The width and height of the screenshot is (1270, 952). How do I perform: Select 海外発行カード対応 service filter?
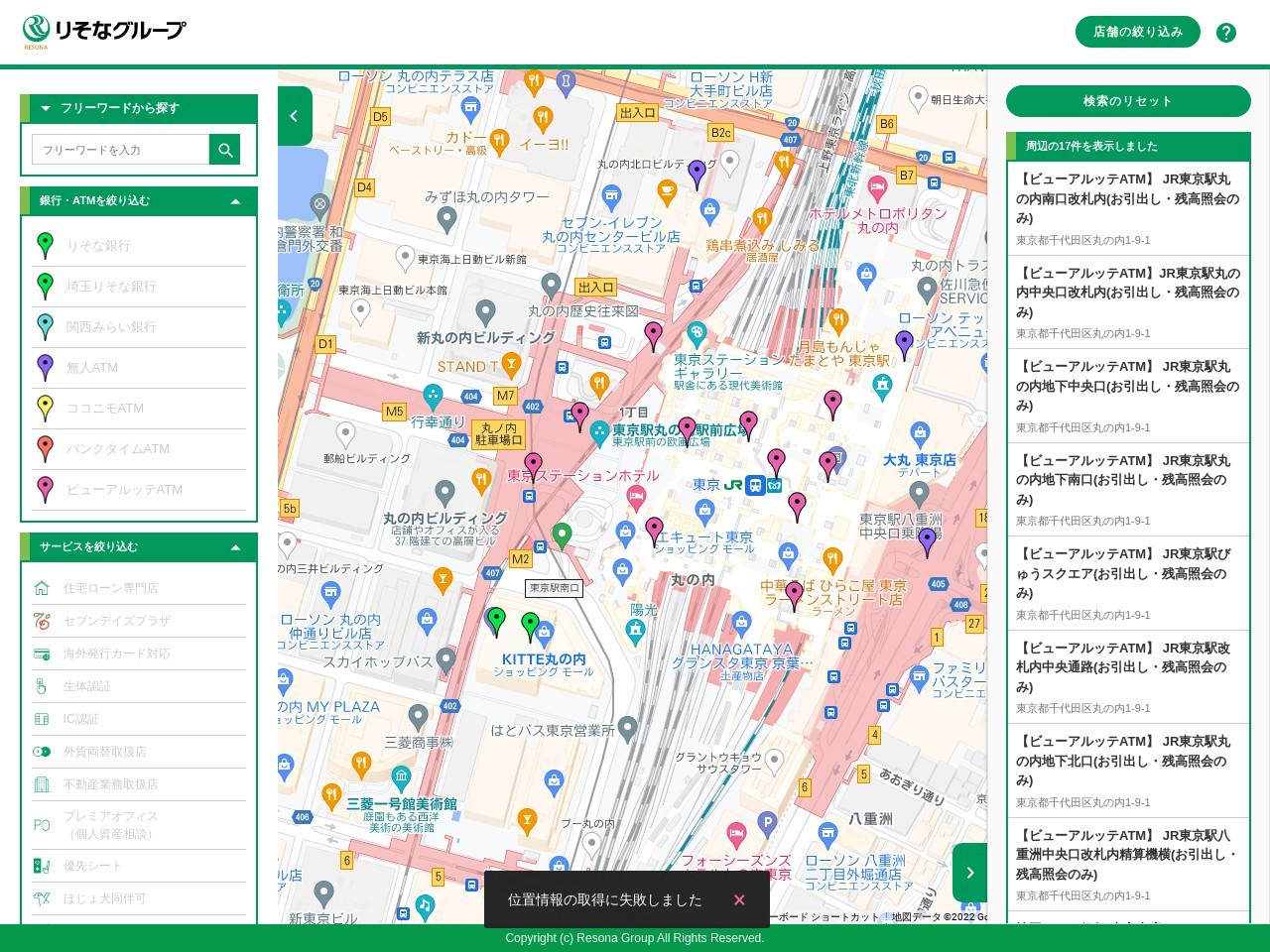pos(139,654)
